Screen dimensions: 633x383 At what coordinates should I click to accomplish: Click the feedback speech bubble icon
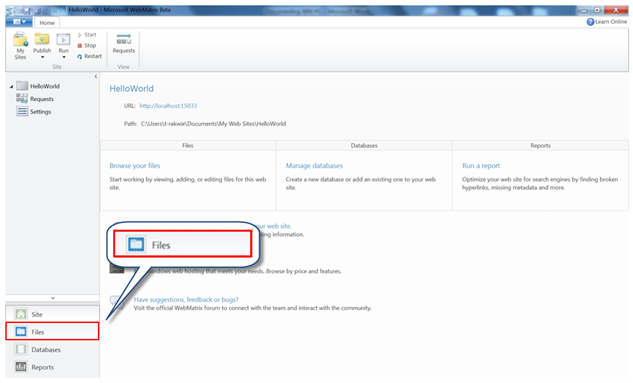(117, 303)
